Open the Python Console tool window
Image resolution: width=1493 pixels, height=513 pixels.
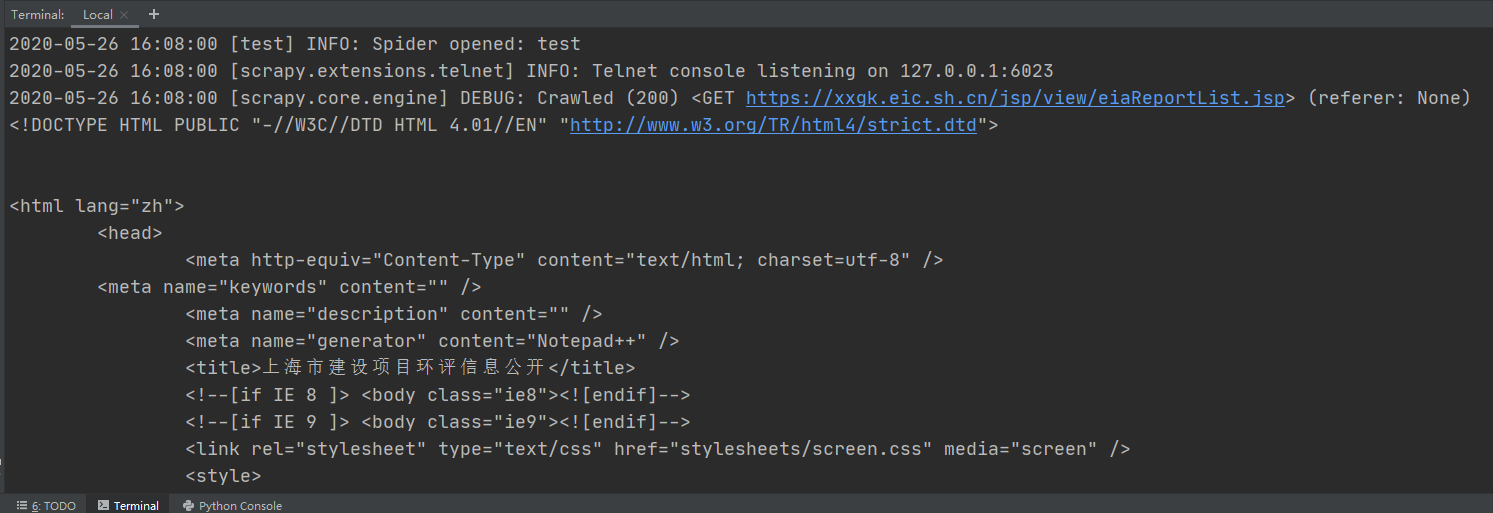pos(232,505)
